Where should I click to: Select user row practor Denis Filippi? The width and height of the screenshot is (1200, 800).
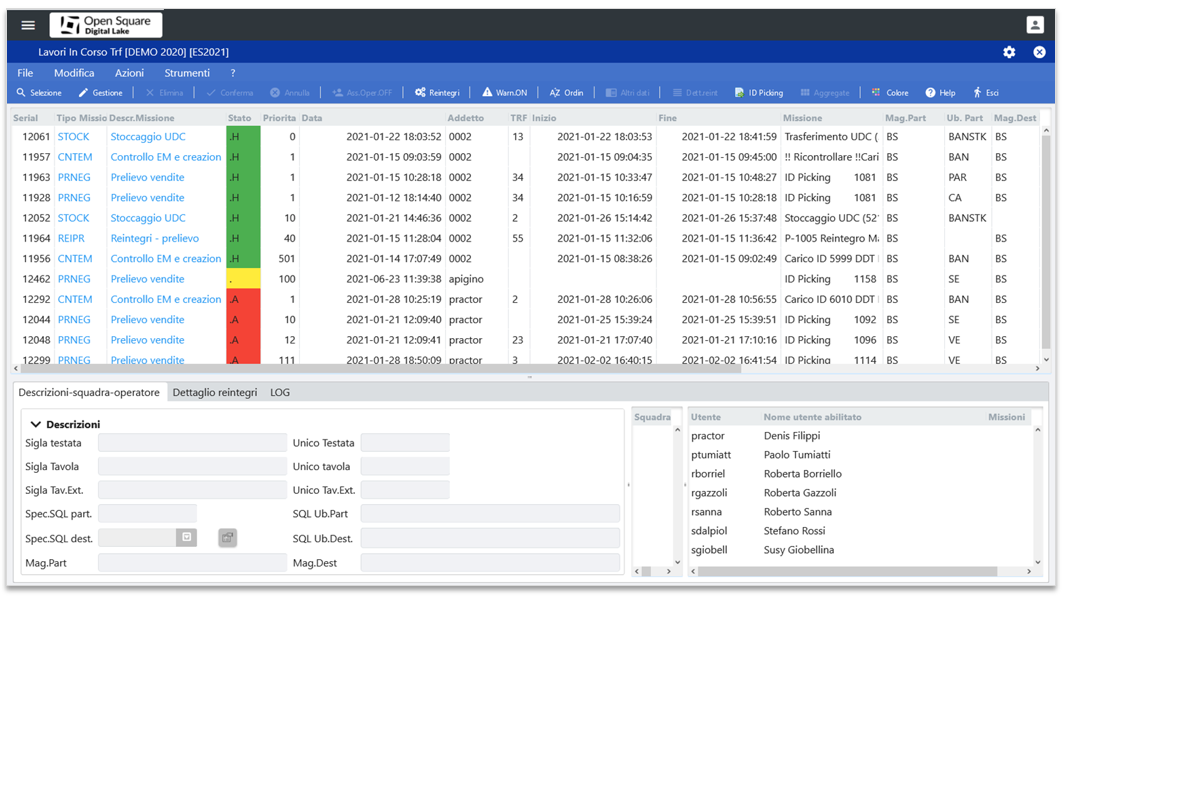[x=860, y=436]
